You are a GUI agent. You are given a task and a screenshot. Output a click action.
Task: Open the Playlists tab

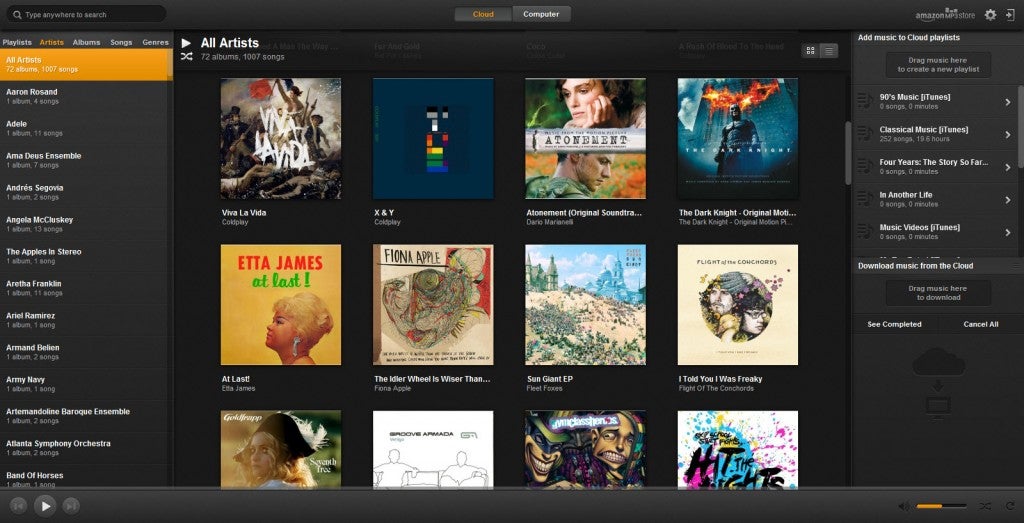[x=17, y=42]
